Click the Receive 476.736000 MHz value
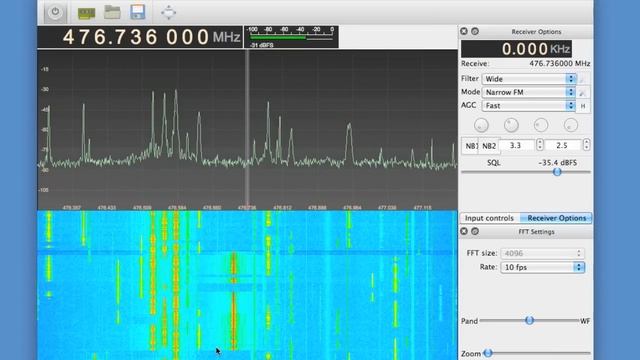 560,64
